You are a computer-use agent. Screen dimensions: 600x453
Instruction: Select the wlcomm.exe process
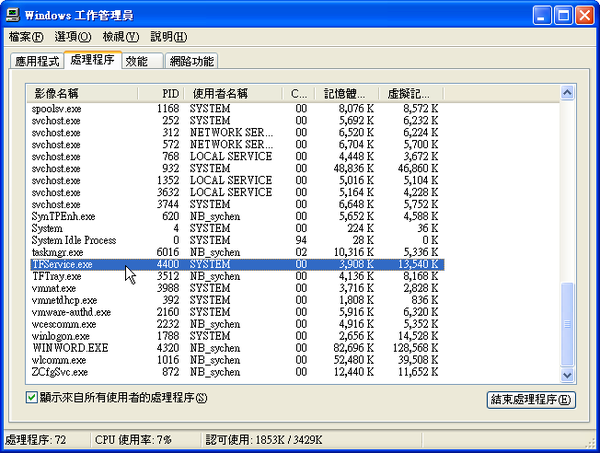pos(237,360)
